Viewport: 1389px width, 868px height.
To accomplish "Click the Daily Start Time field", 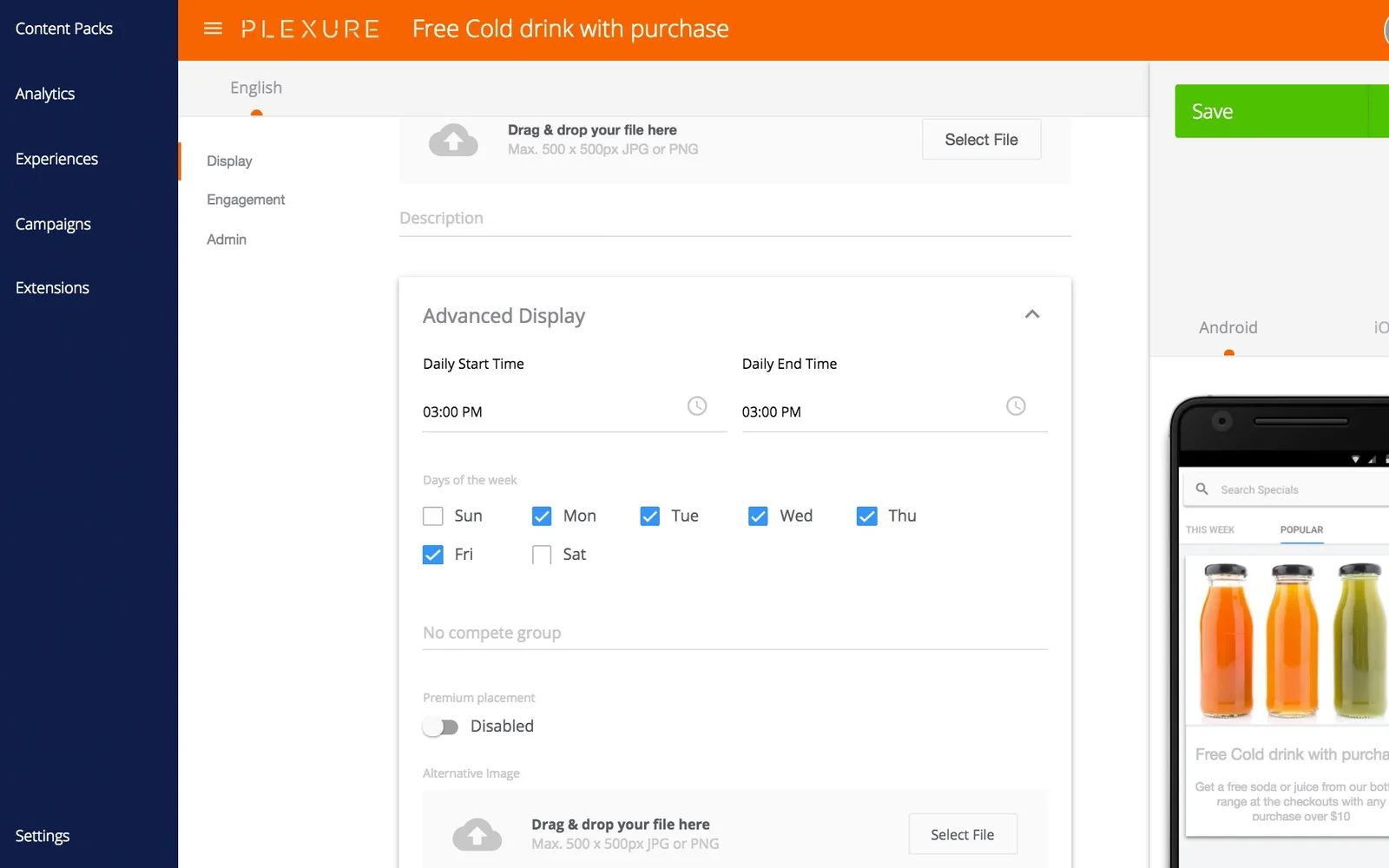I will pos(575,411).
